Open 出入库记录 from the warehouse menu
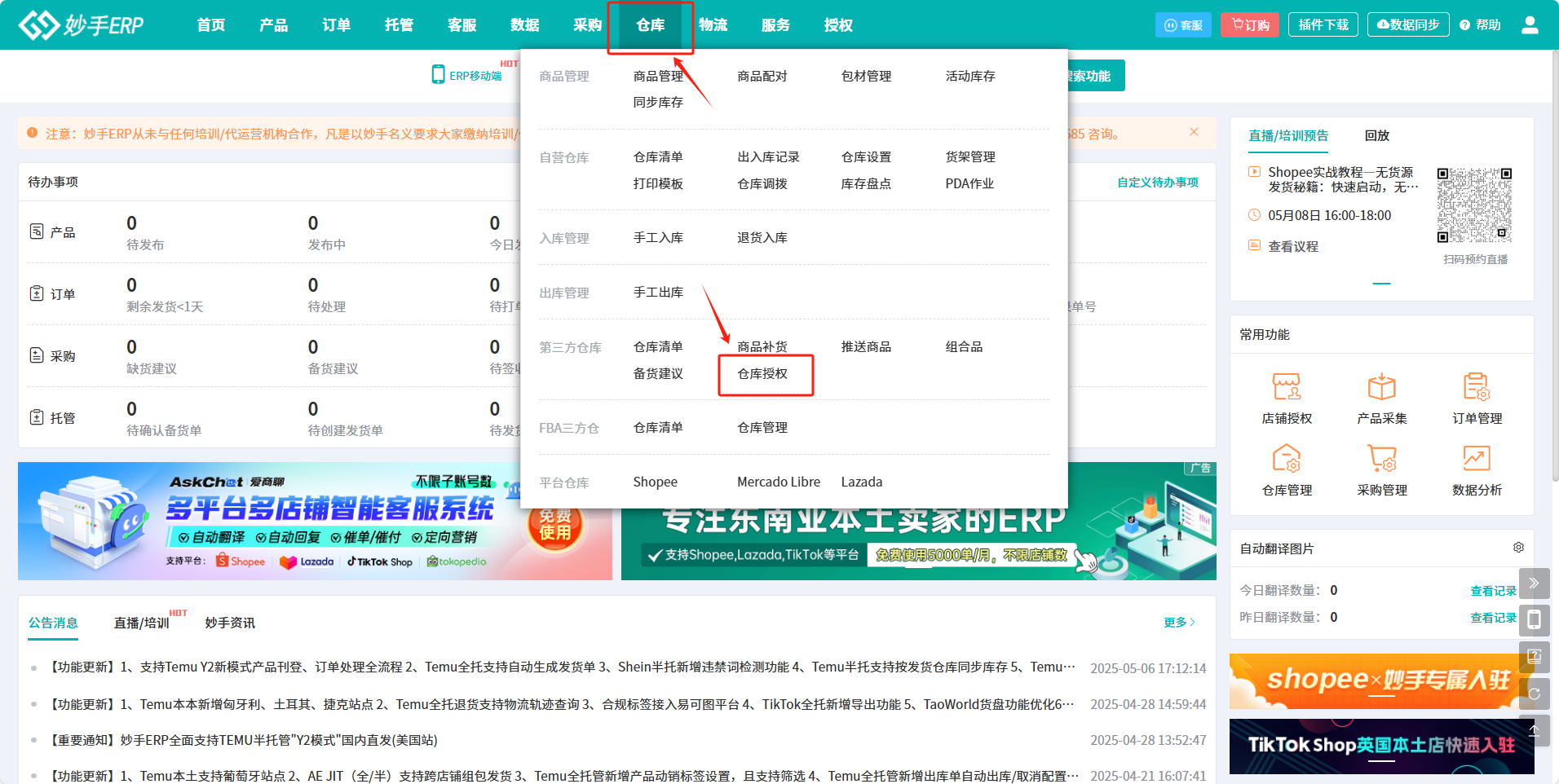Image resolution: width=1559 pixels, height=784 pixels. click(768, 157)
